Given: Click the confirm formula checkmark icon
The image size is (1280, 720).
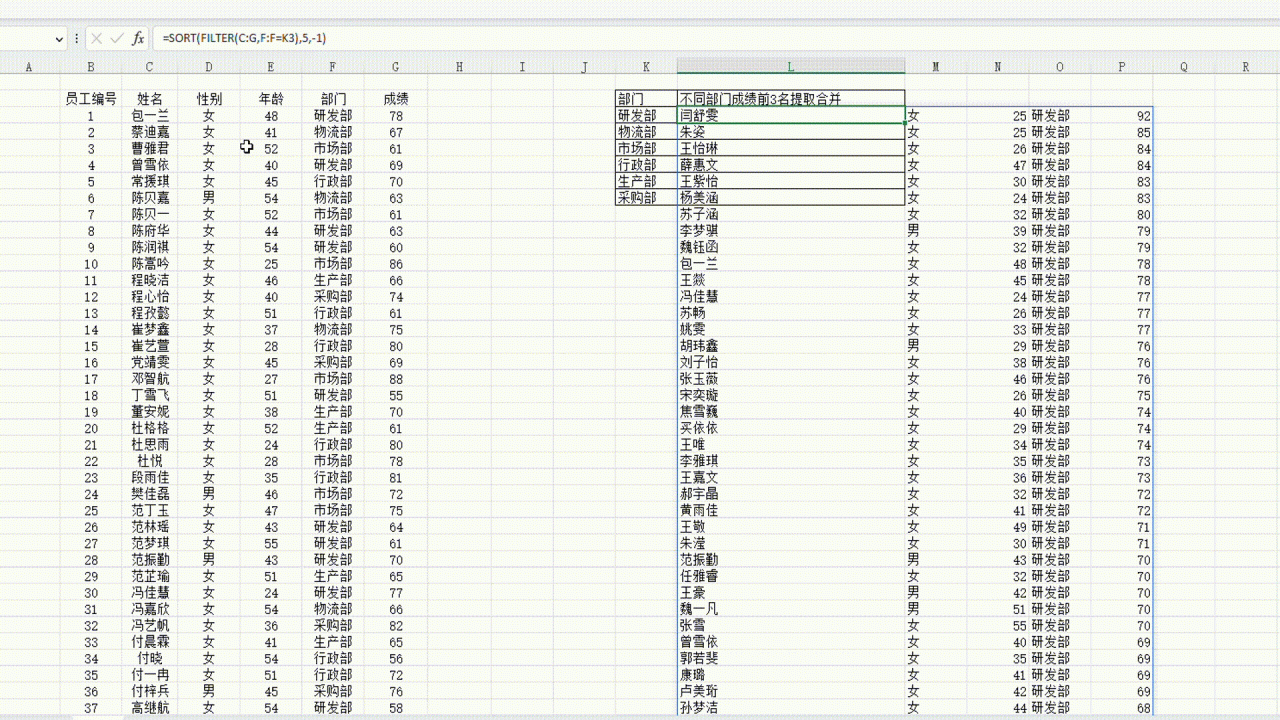Looking at the screenshot, I should 117,38.
